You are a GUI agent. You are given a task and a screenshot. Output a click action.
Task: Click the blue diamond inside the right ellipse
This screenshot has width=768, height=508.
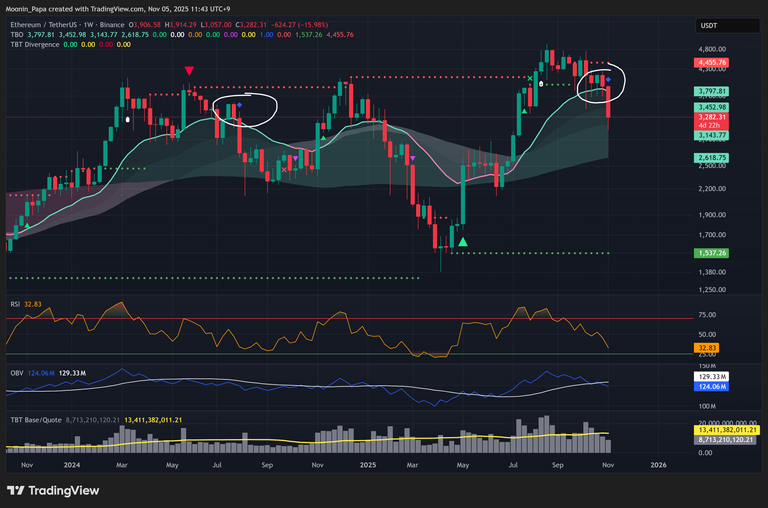point(609,79)
